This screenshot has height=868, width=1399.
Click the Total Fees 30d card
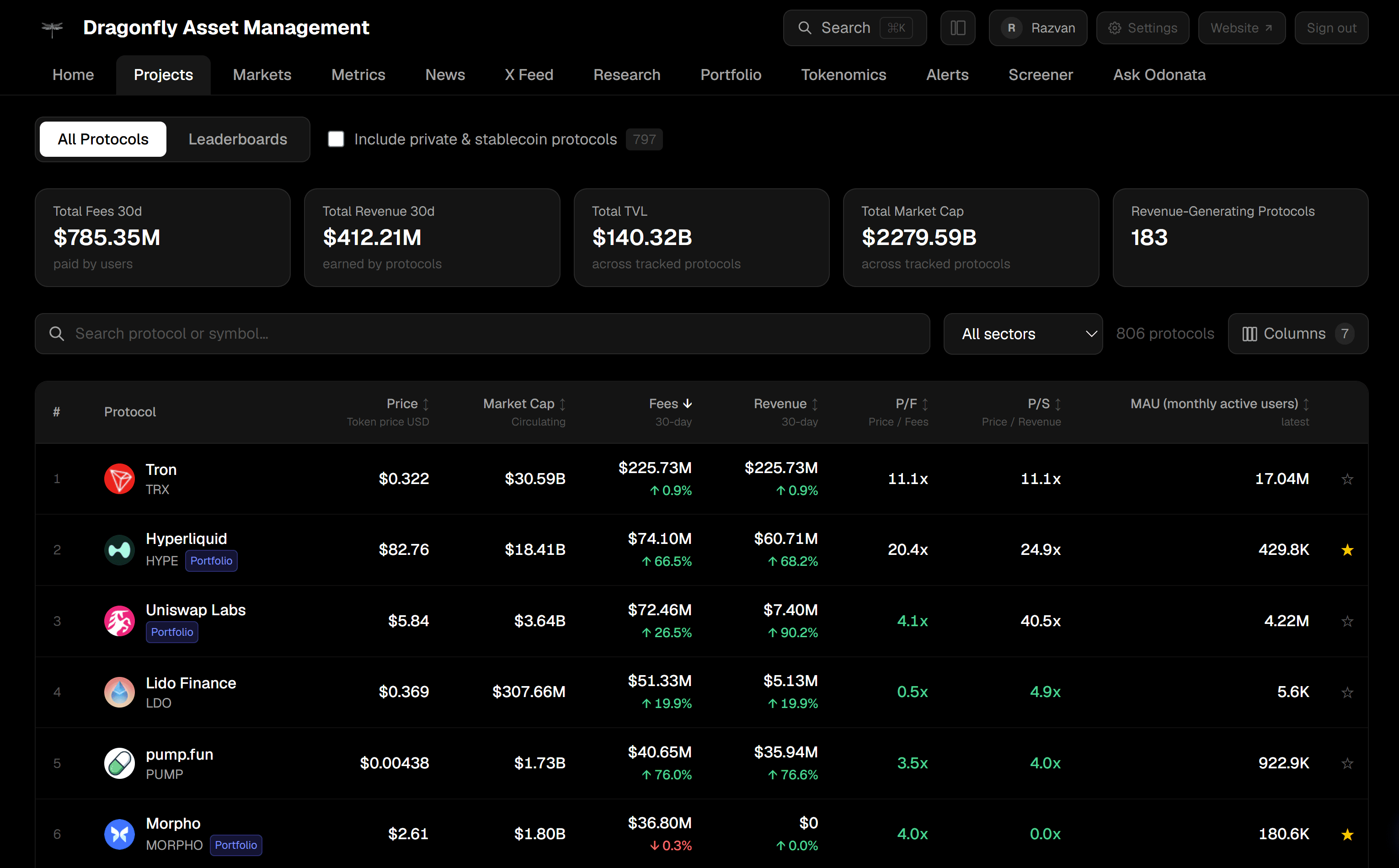coord(162,238)
